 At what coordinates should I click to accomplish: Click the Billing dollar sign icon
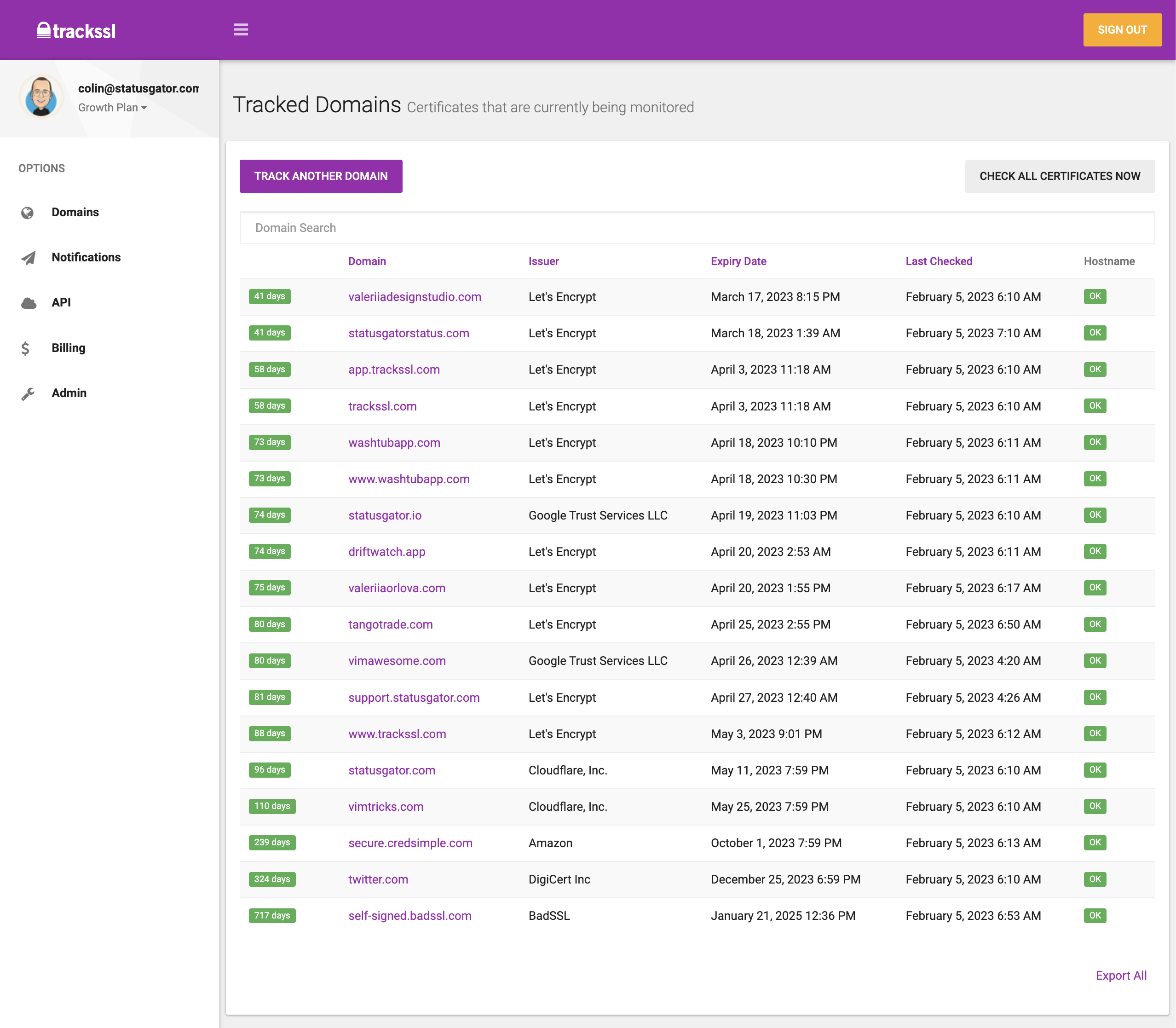(x=25, y=348)
